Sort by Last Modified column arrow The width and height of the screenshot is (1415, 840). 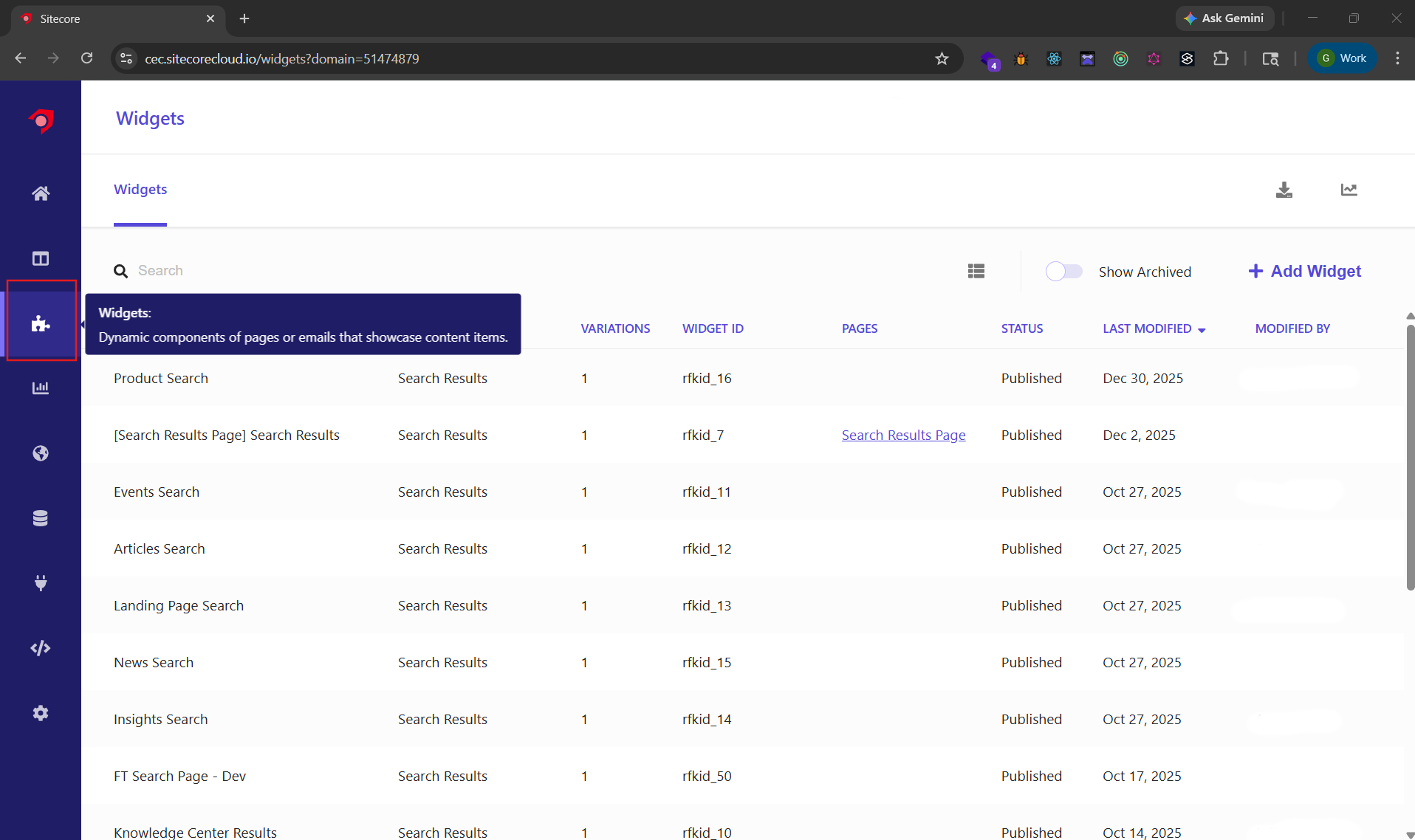[x=1202, y=330]
